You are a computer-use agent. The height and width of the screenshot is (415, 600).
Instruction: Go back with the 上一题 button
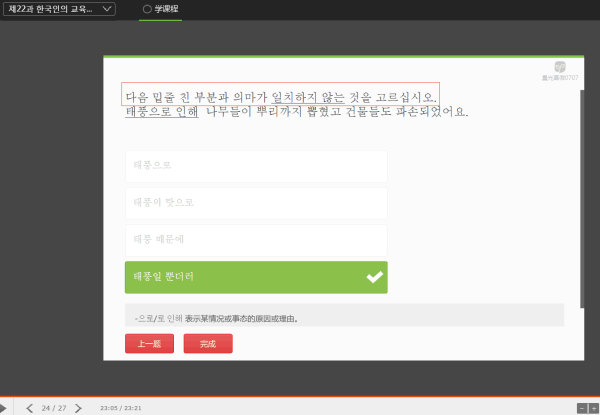[x=149, y=343]
